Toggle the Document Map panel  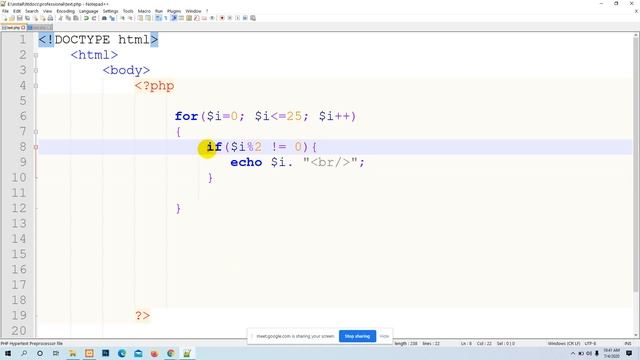pos(189,18)
